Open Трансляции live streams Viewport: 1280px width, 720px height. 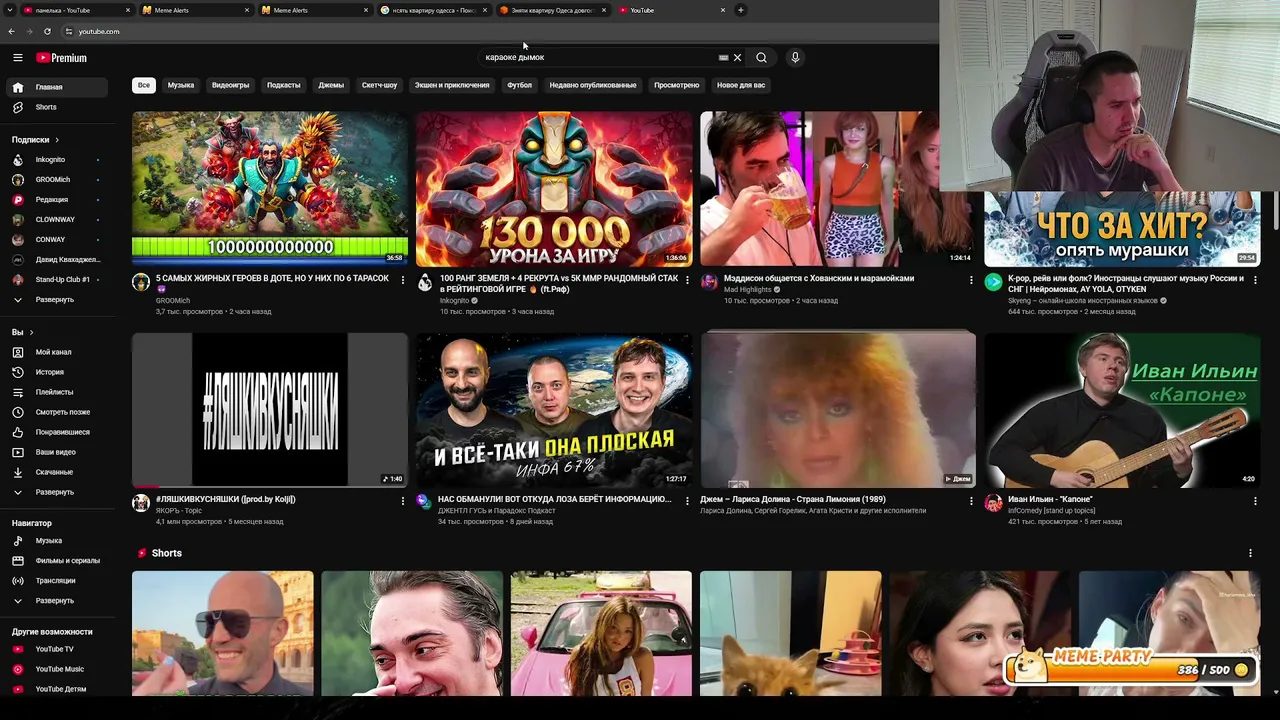tap(55, 581)
